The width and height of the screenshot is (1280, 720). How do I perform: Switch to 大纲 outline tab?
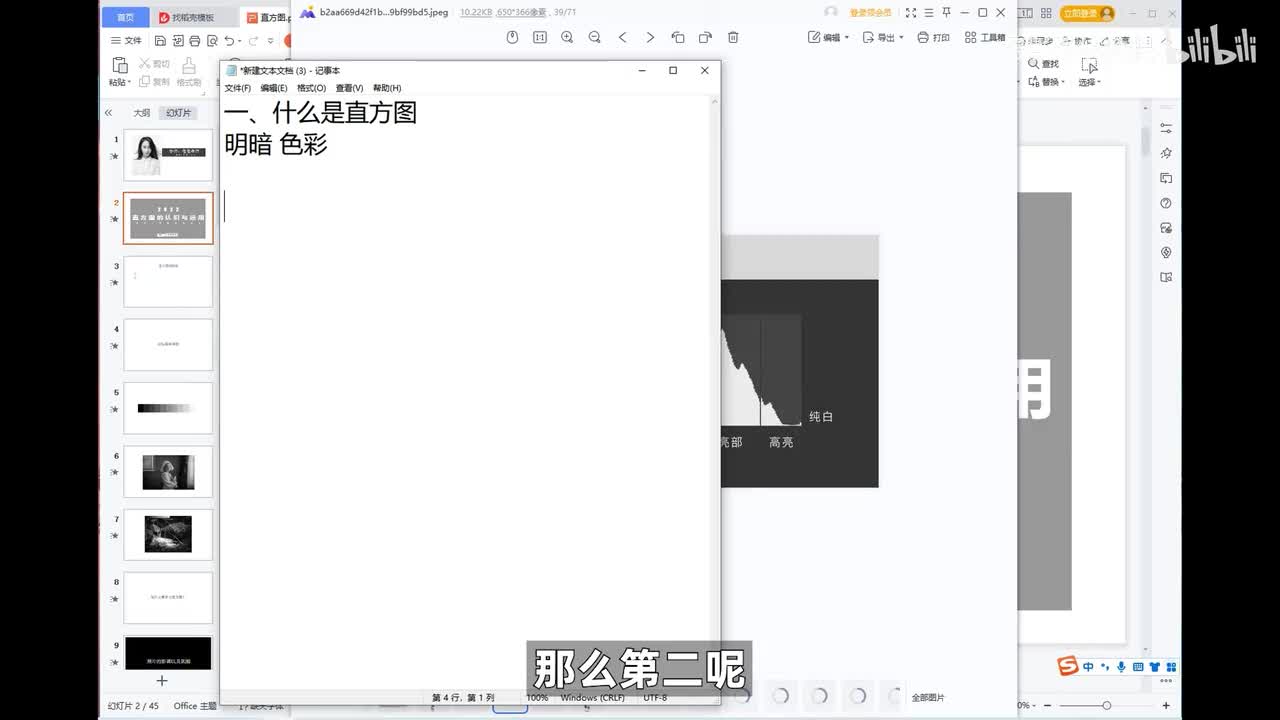[142, 113]
